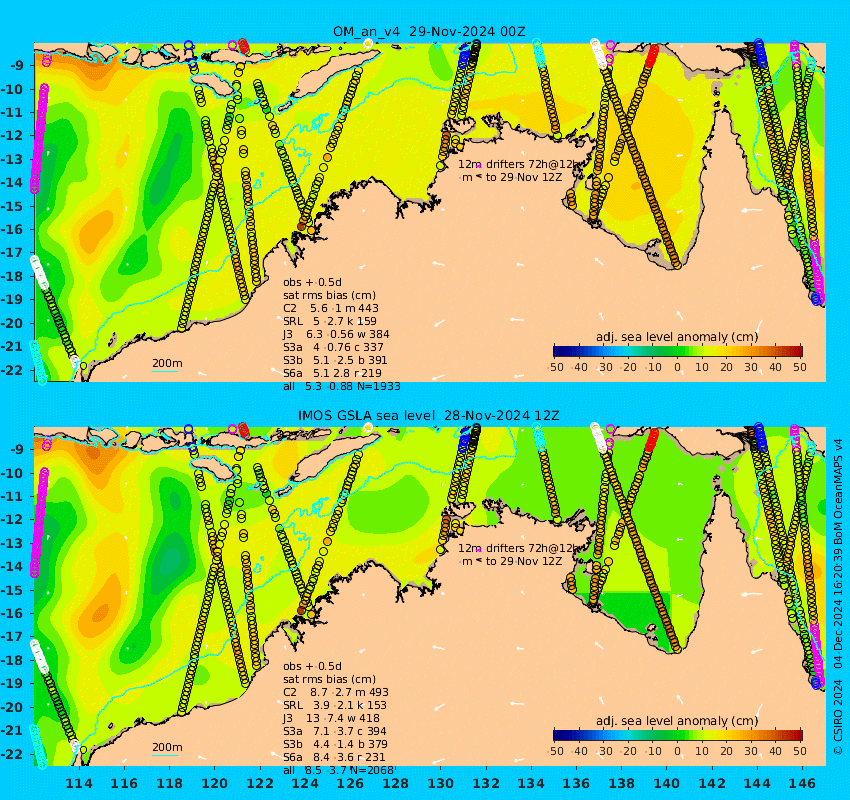Click bottom panel heading sat rms bias (cm)
This screenshot has height=800, width=850.
tap(329, 679)
